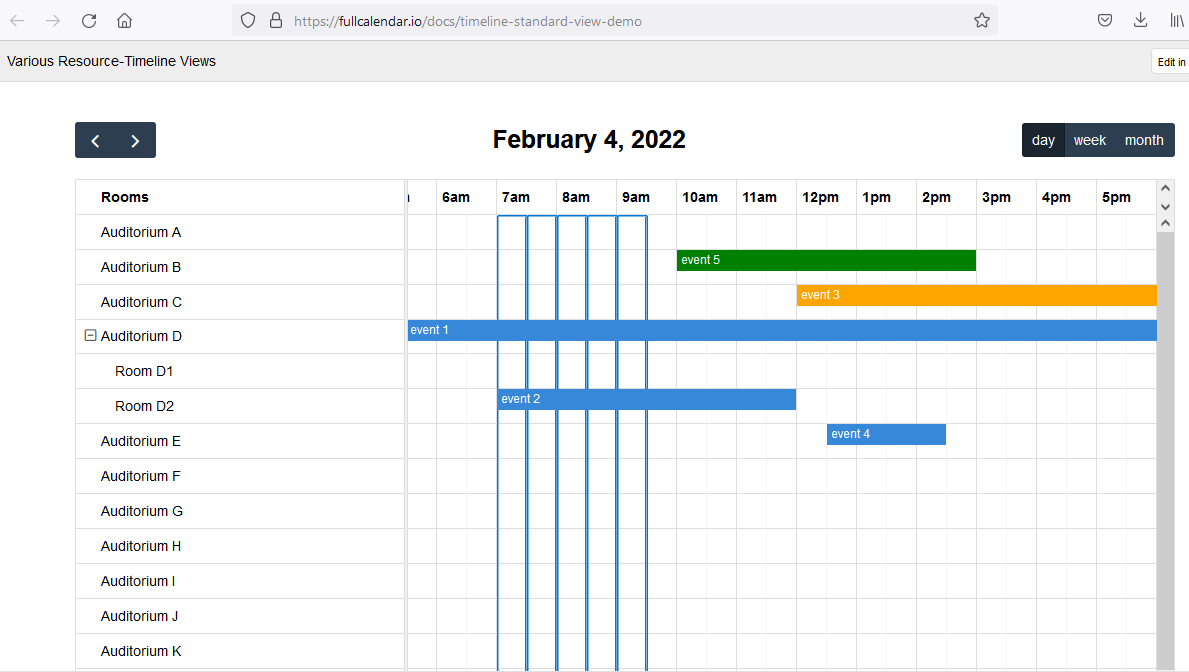Switch to the month view tab
Image resolution: width=1189 pixels, height=672 pixels.
click(x=1143, y=140)
